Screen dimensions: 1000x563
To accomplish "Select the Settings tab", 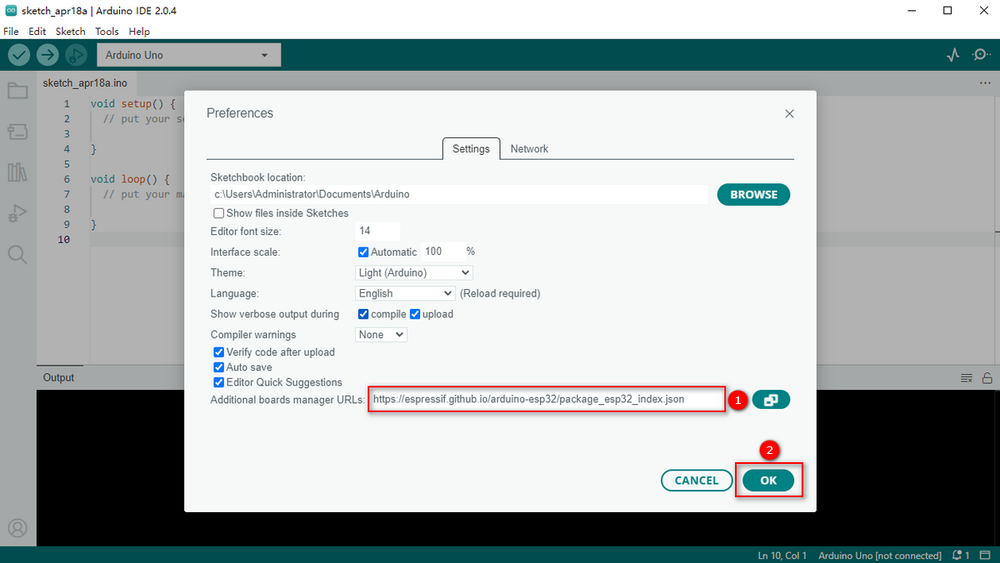I will tap(471, 149).
